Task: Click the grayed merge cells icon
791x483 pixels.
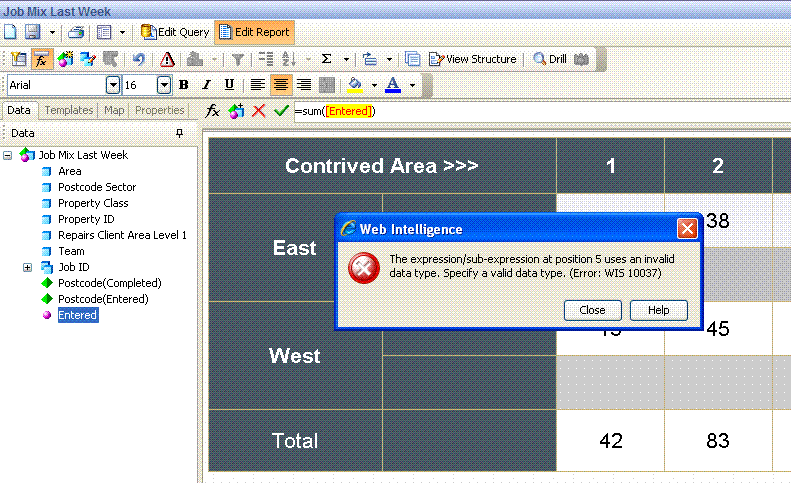Action: [x=327, y=85]
